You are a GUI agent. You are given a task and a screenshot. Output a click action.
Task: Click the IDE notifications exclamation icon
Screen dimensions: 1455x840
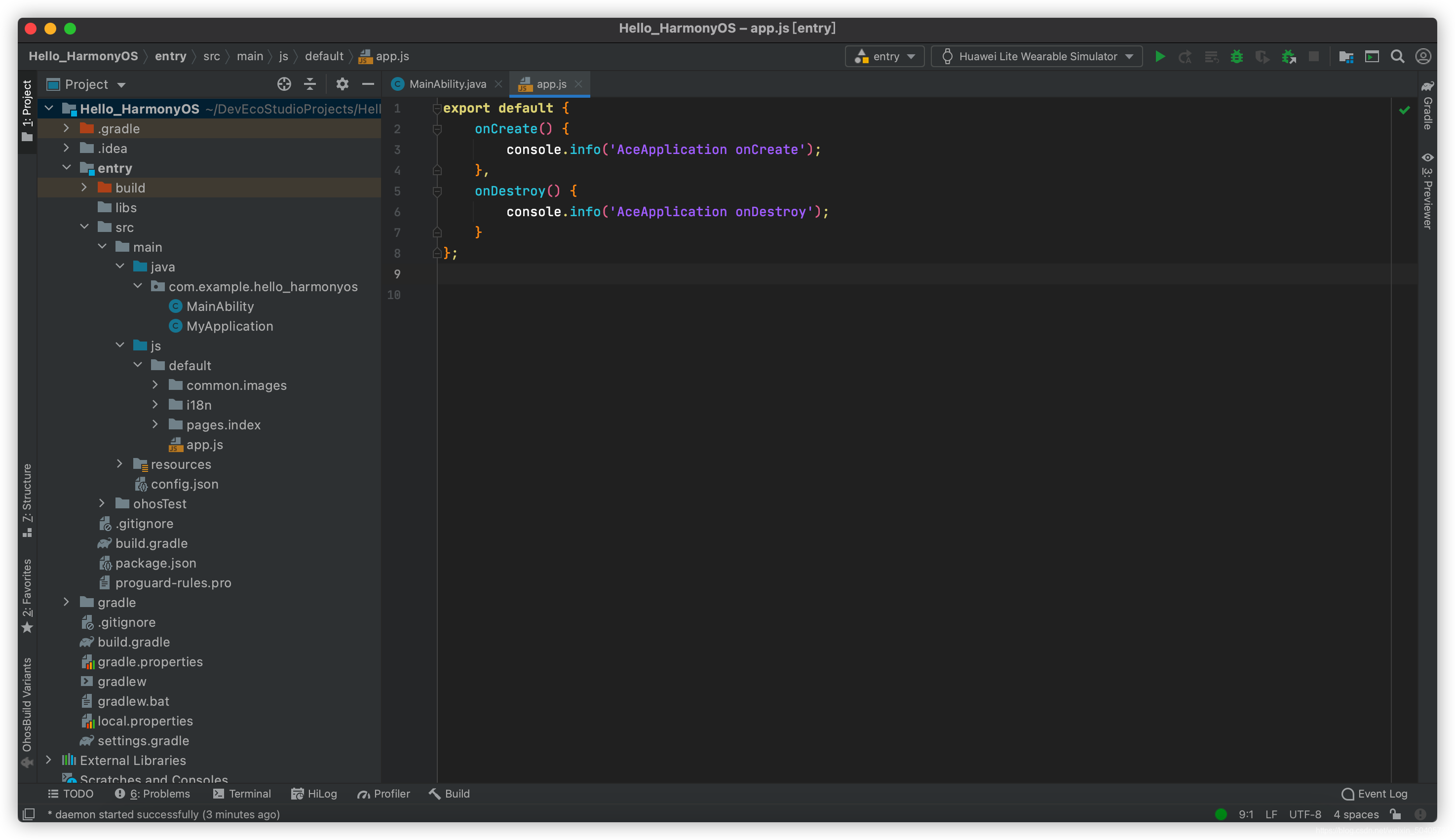(1420, 814)
